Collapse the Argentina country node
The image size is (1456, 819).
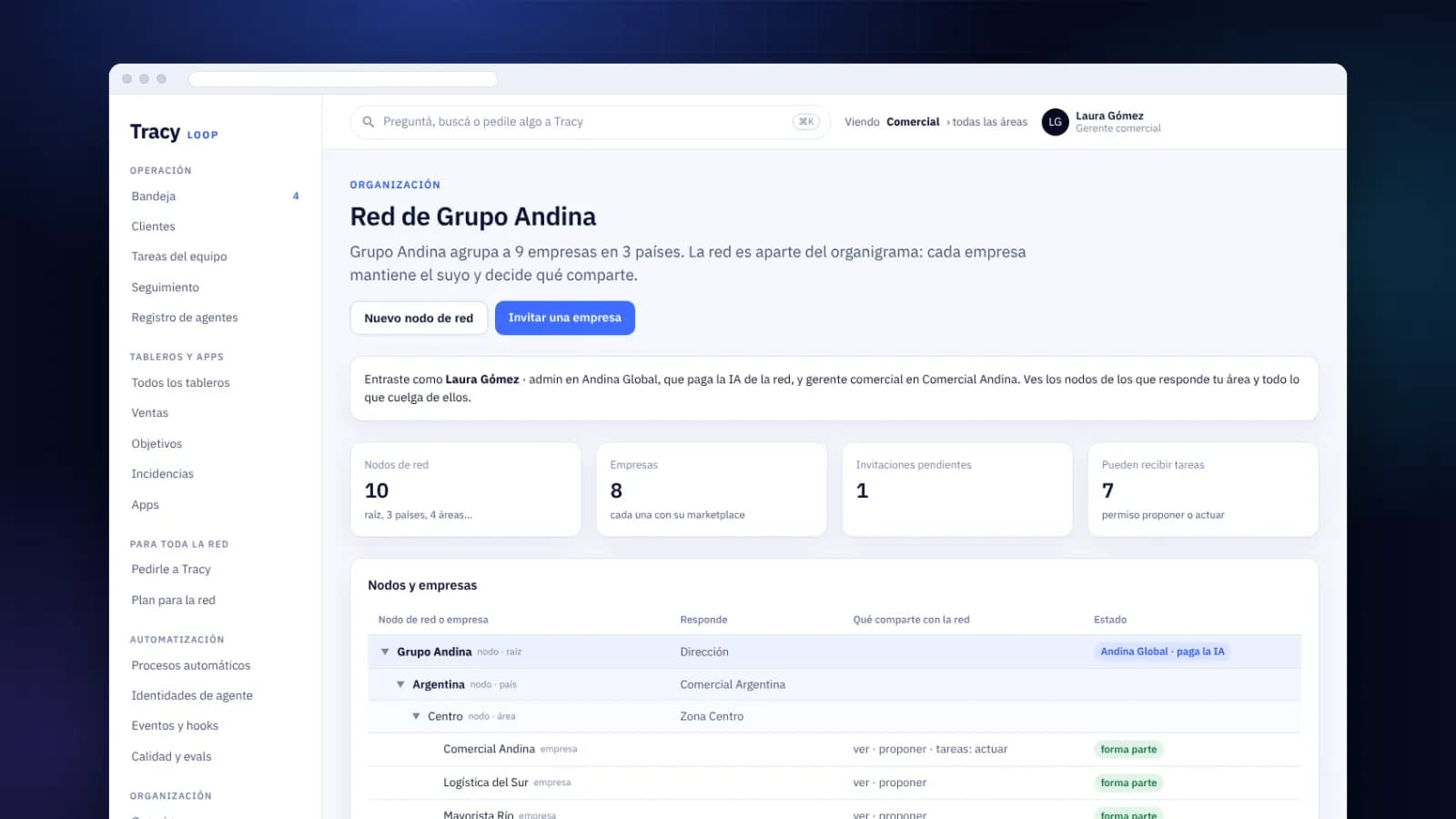400,684
